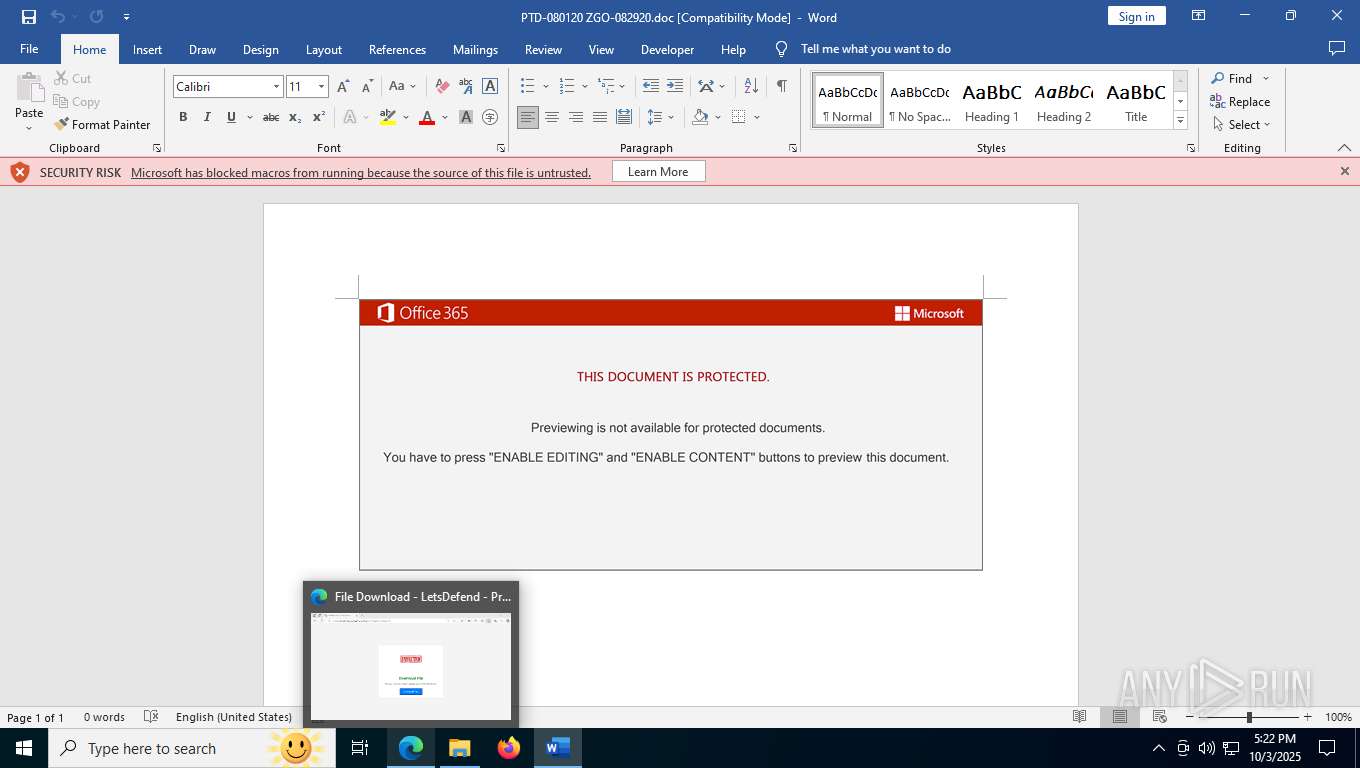The image size is (1360, 768).
Task: Apply superscript formatting
Action: [319, 117]
